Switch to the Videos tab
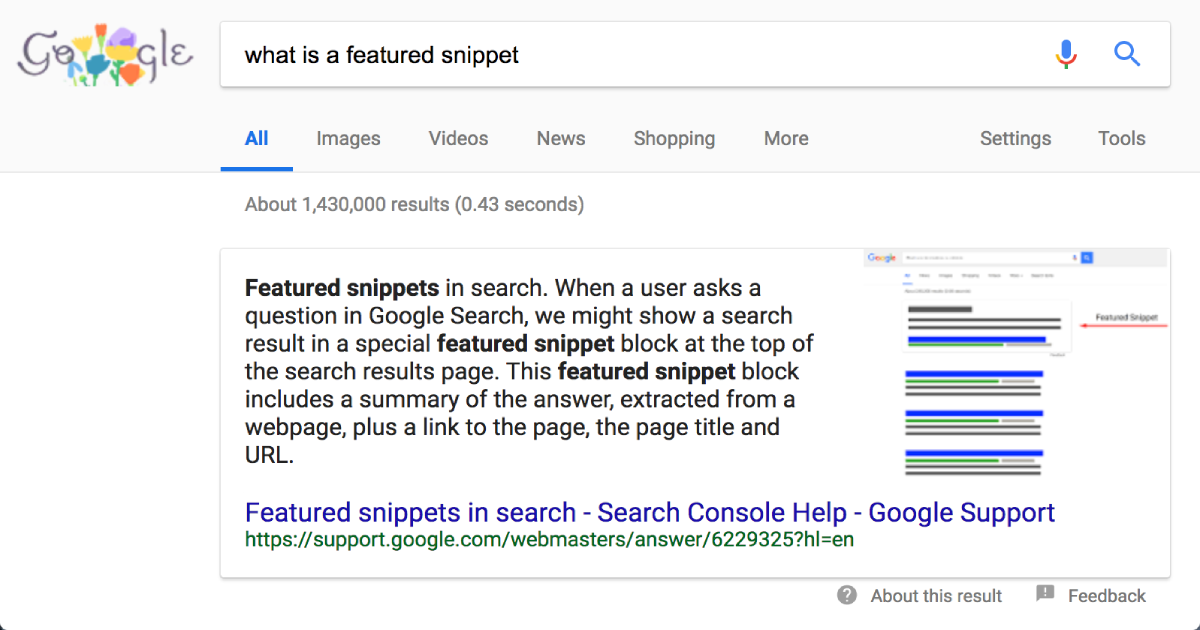 point(459,139)
